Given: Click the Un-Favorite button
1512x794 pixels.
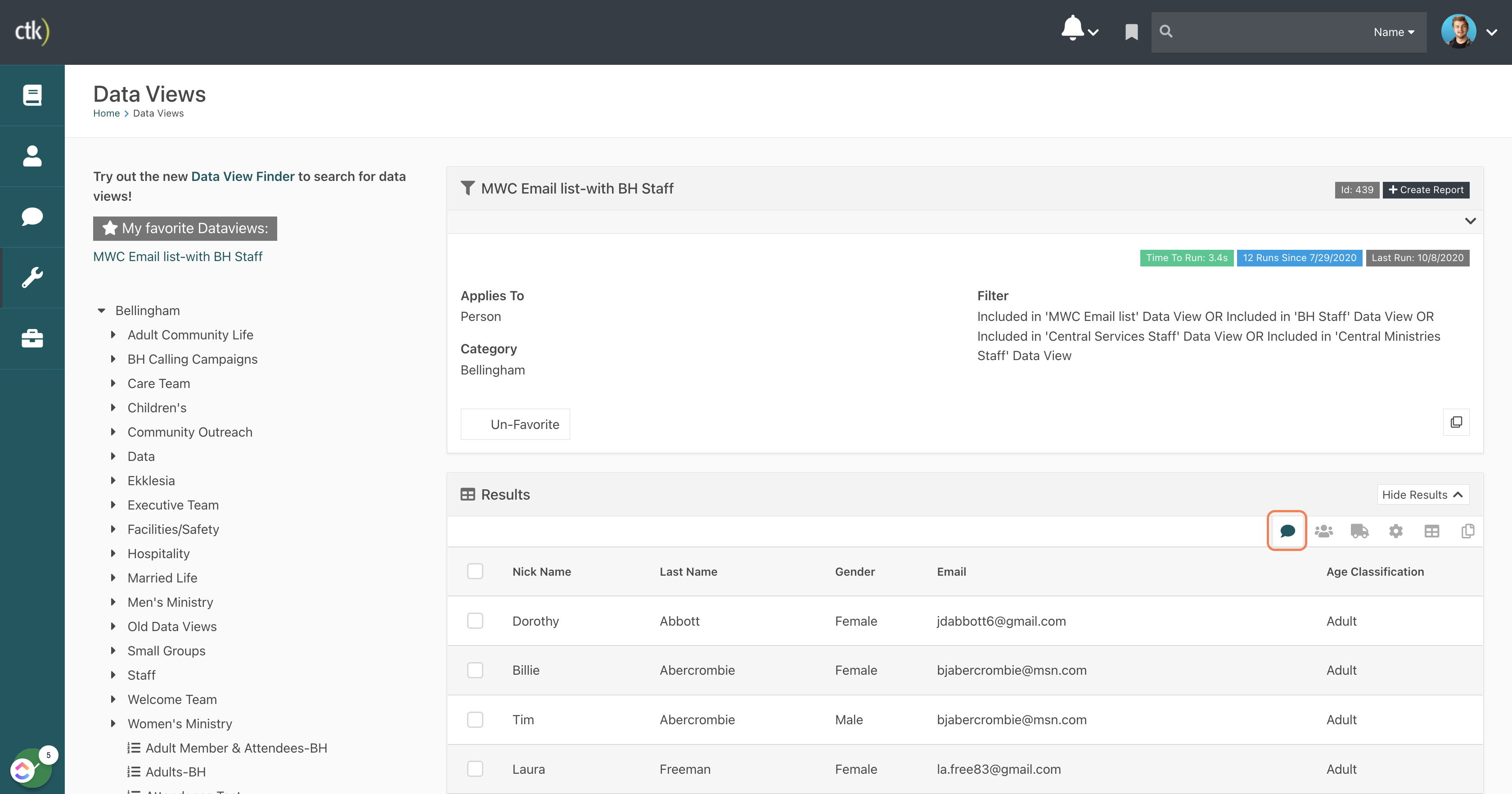Looking at the screenshot, I should tap(515, 424).
